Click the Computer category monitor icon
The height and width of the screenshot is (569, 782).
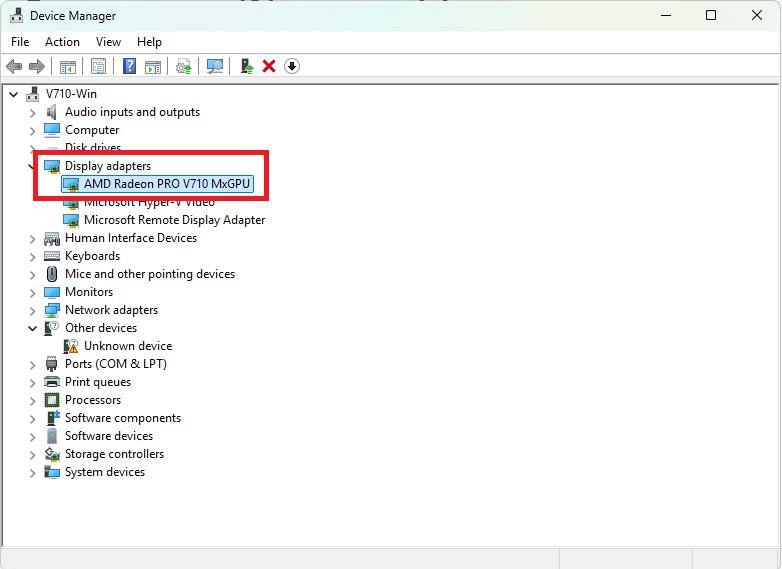click(52, 130)
